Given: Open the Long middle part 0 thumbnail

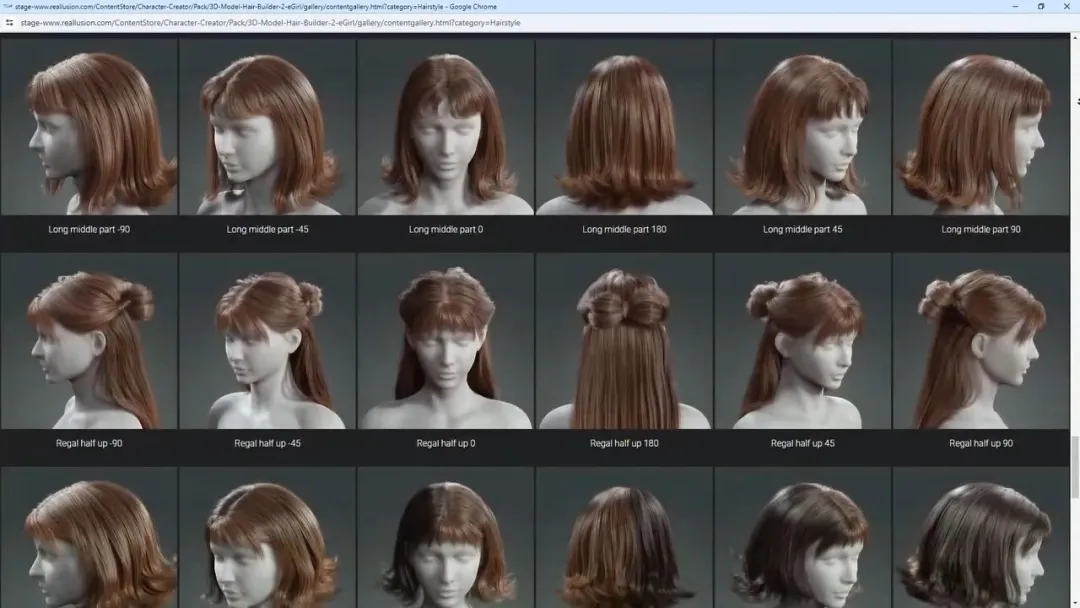Looking at the screenshot, I should (446, 127).
